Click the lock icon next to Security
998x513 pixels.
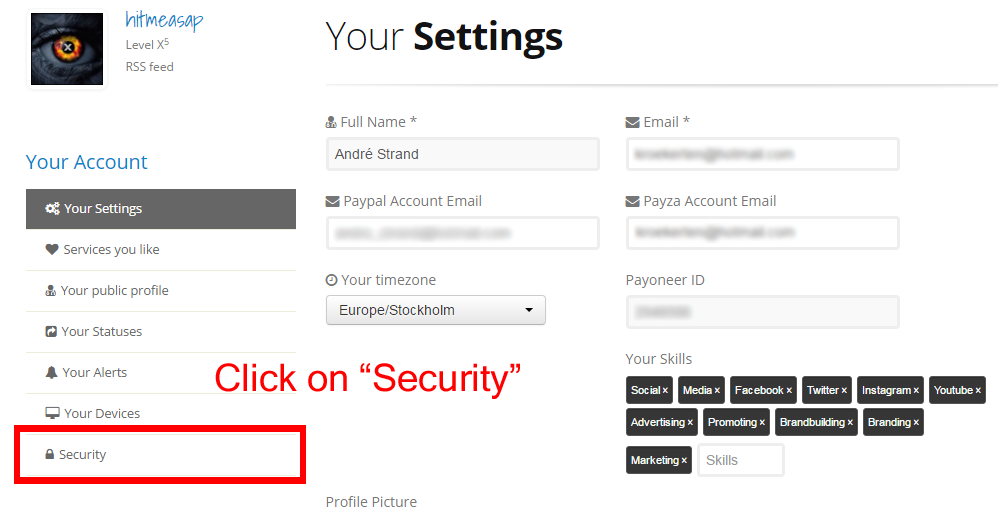click(x=50, y=455)
